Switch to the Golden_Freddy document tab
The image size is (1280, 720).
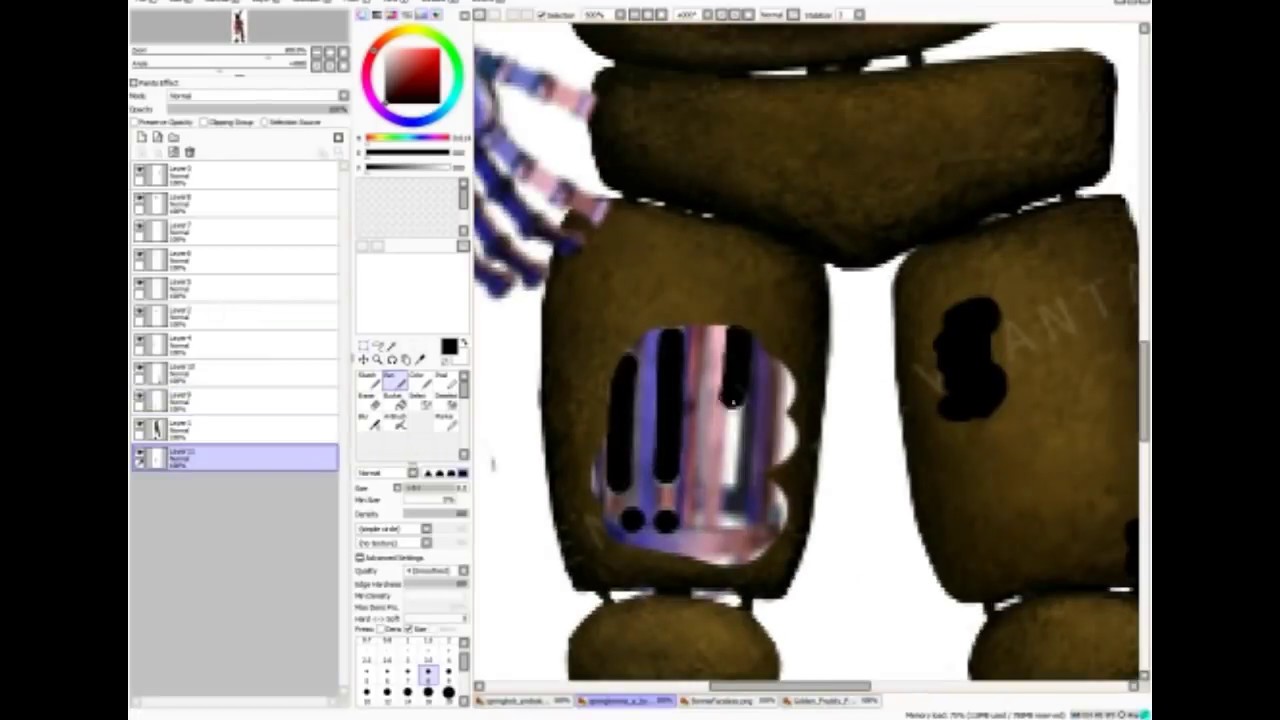tap(830, 701)
